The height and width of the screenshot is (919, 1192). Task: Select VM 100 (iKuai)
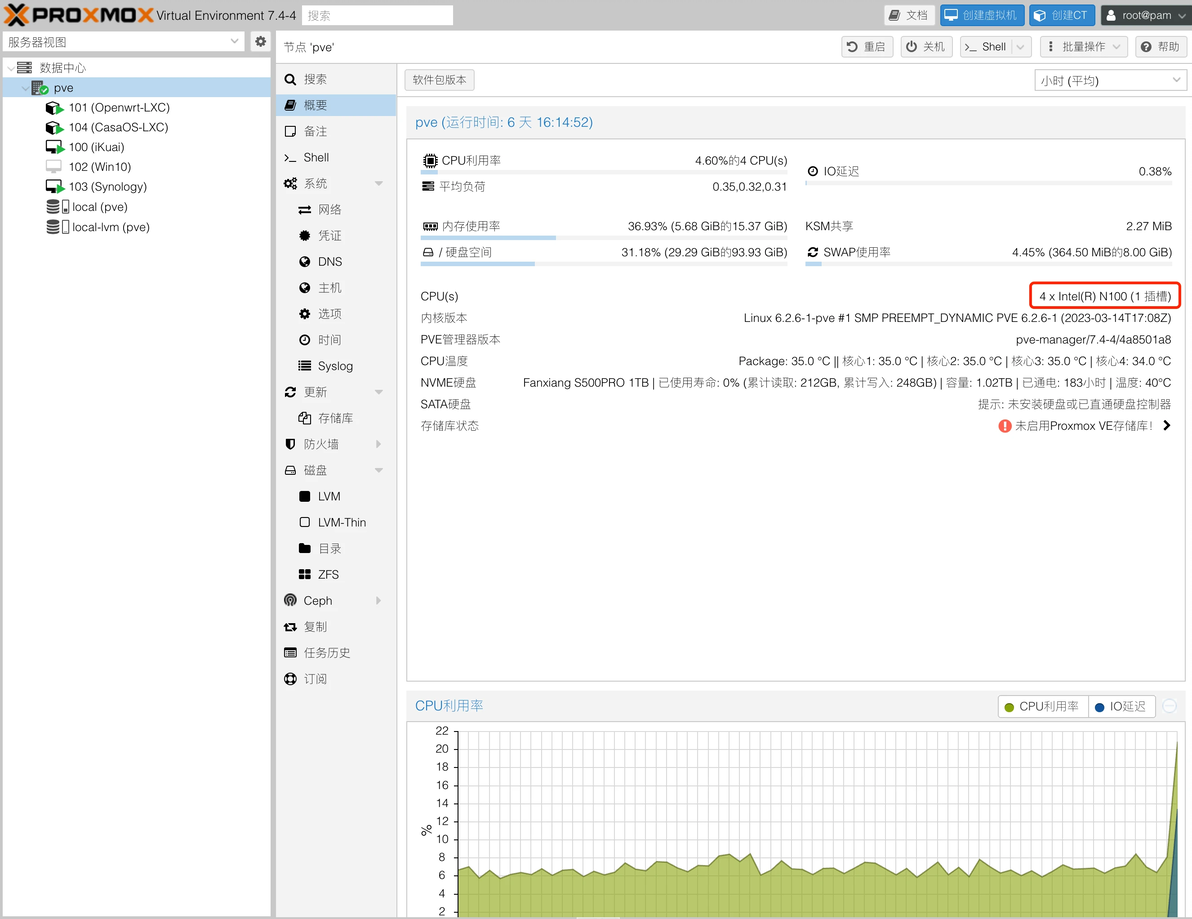[97, 147]
